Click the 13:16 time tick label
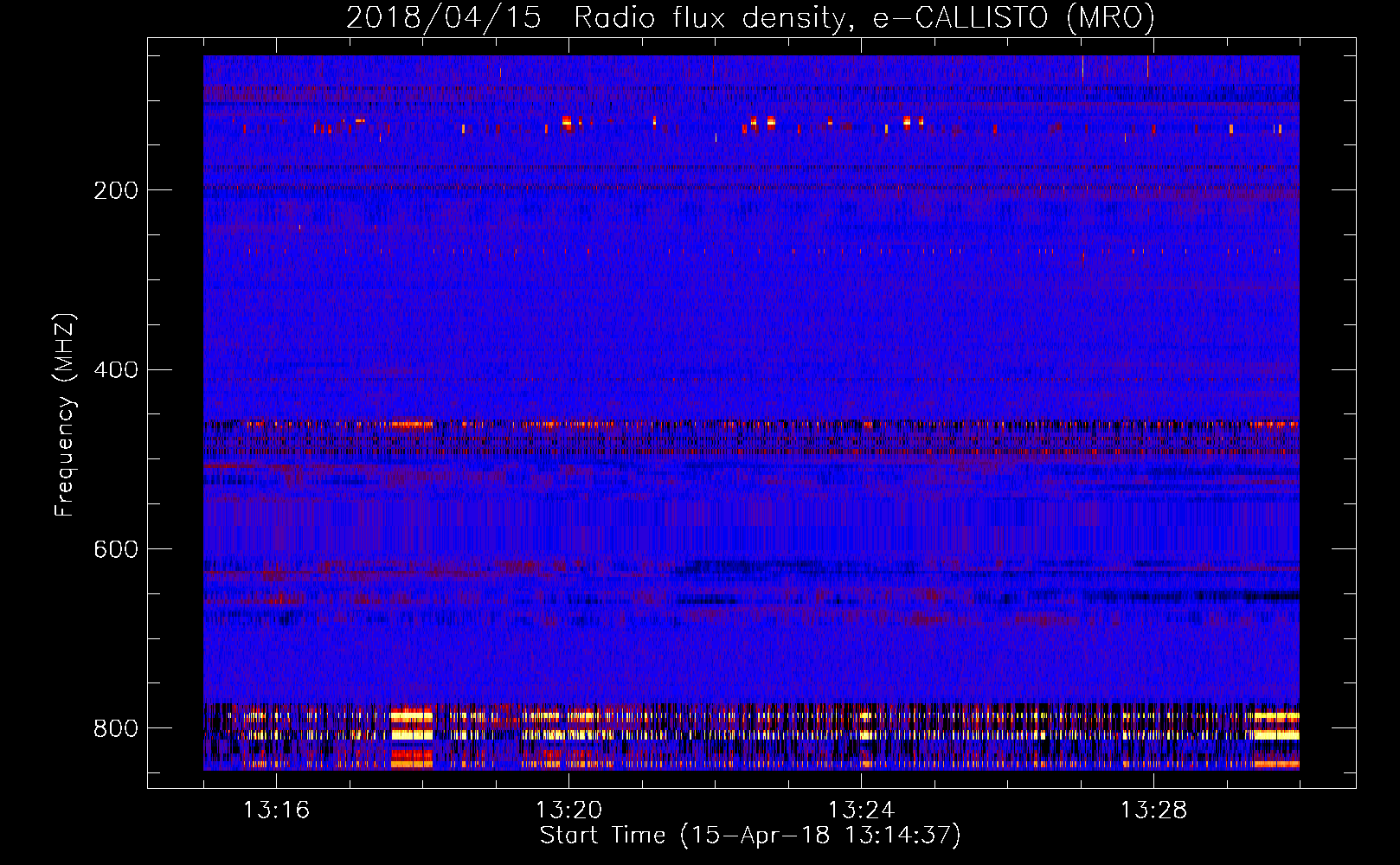The width and height of the screenshot is (1400, 865). [276, 811]
